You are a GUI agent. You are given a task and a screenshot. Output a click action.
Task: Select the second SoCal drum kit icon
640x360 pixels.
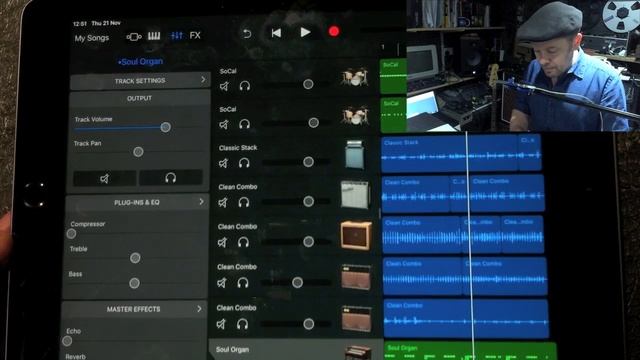click(x=355, y=115)
